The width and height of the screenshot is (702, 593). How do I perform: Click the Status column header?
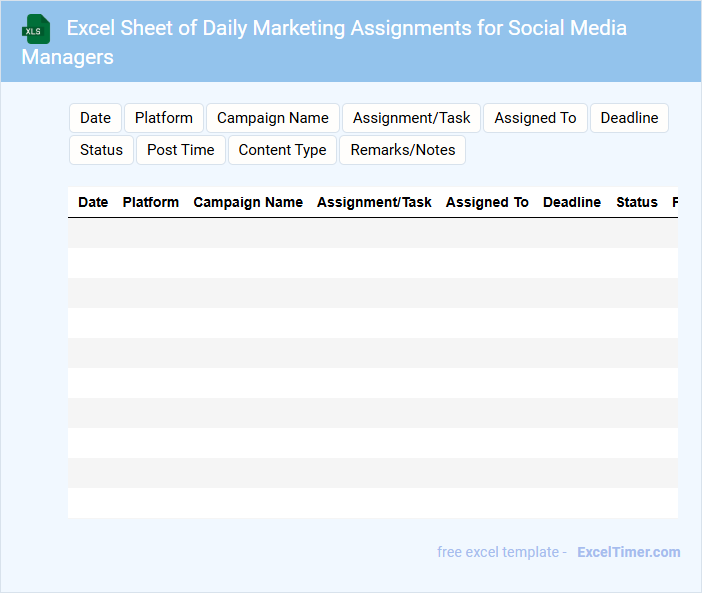coord(637,202)
